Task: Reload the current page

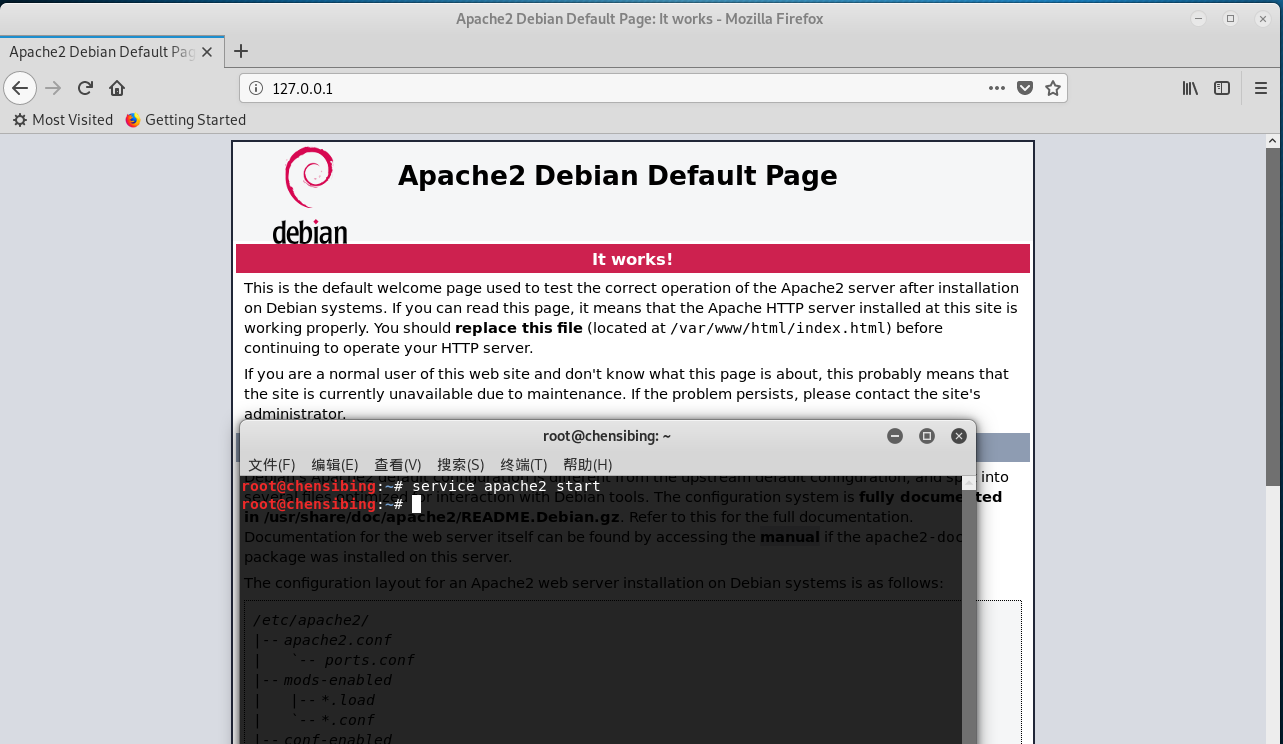Action: click(x=85, y=88)
